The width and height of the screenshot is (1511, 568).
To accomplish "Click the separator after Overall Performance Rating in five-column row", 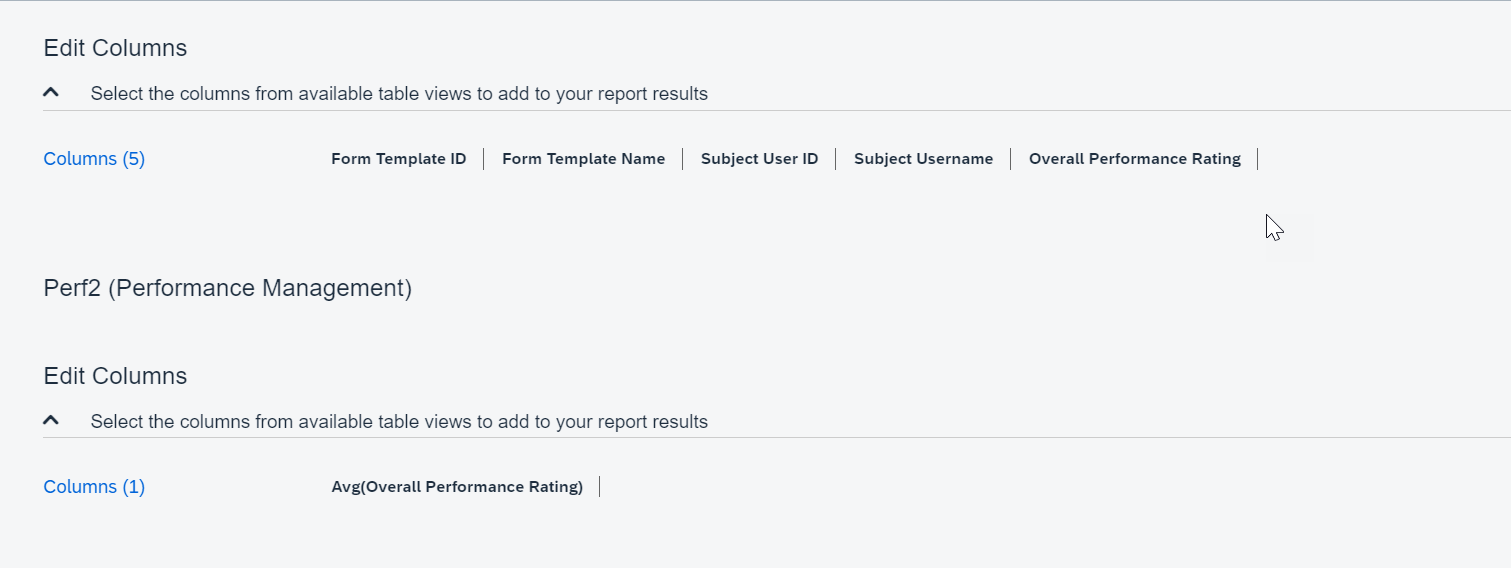I will [x=1257, y=159].
